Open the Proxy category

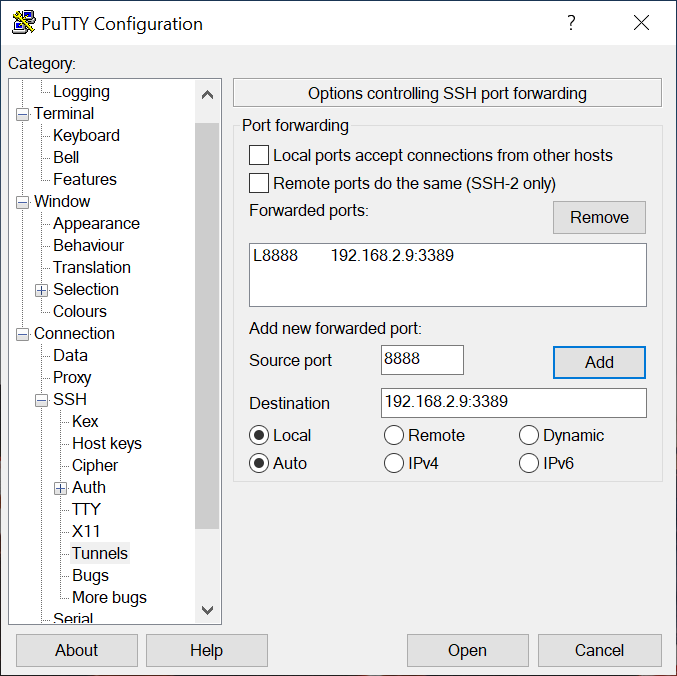[72, 377]
